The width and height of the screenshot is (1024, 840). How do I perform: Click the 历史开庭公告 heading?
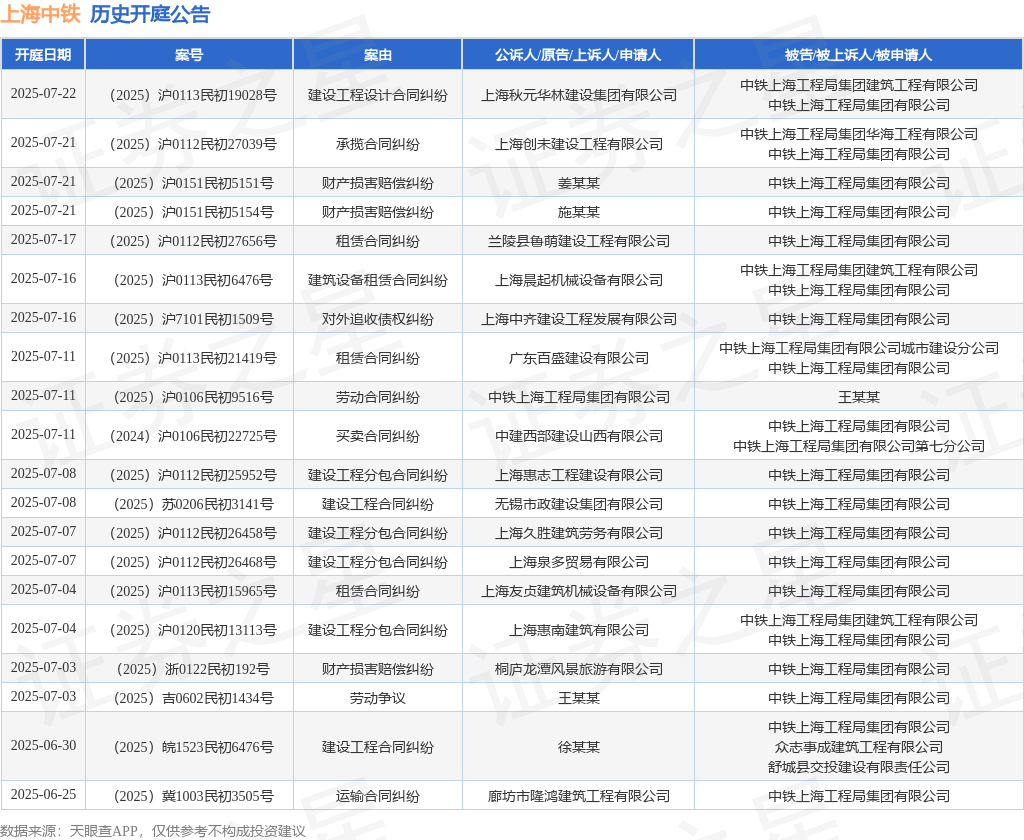(150, 14)
